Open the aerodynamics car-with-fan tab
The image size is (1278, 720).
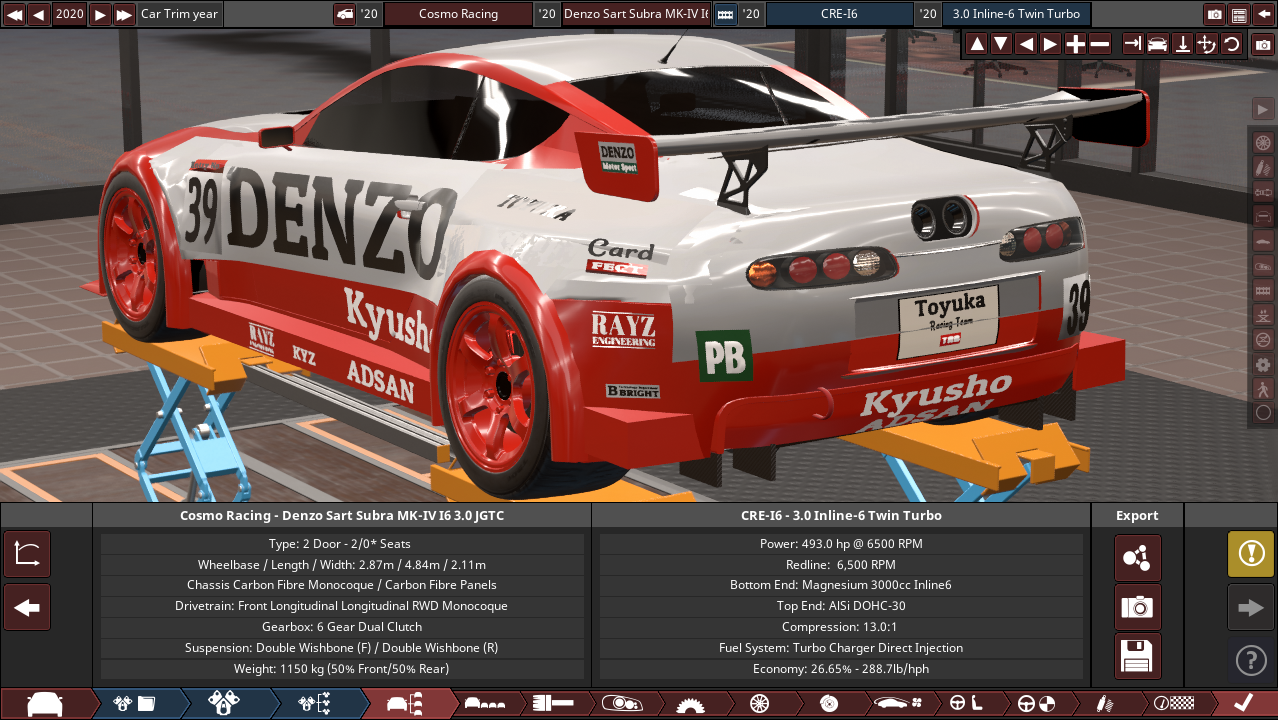tap(896, 704)
